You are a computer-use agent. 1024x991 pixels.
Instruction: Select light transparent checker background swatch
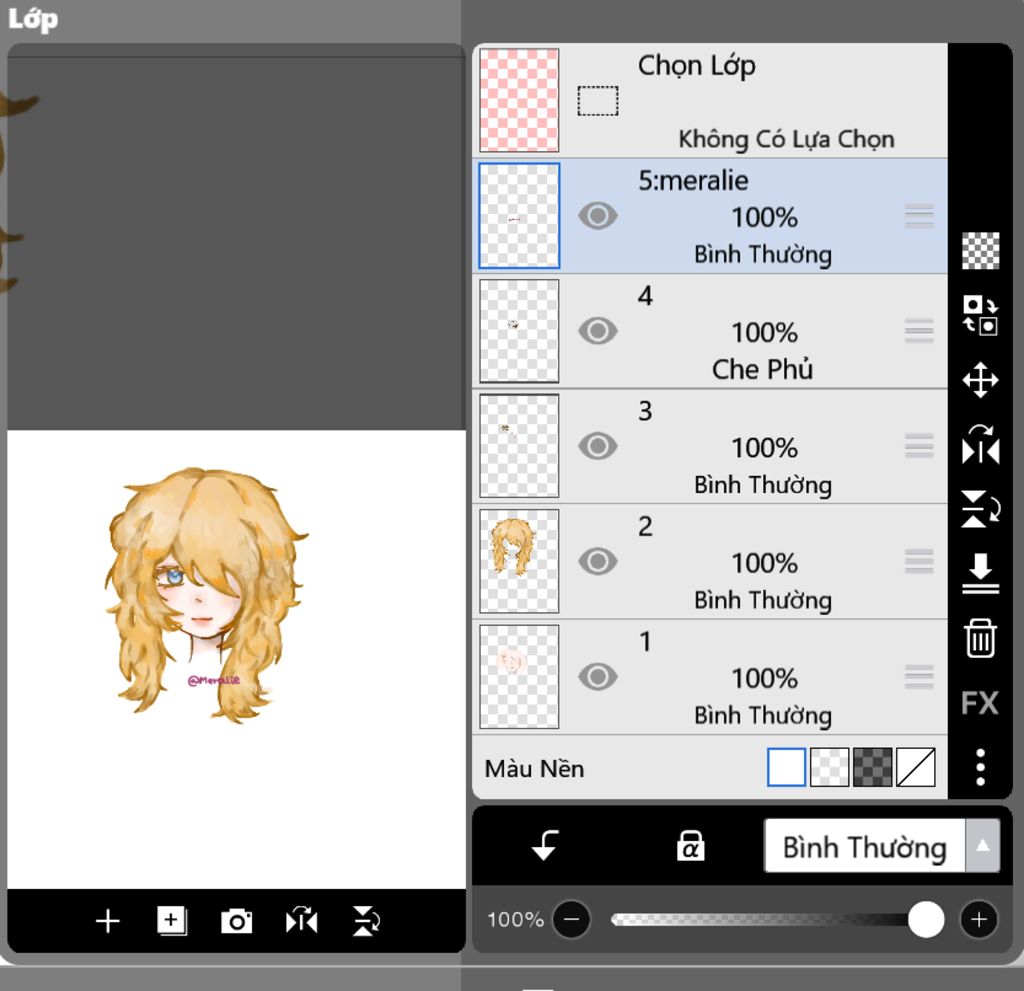click(x=829, y=767)
